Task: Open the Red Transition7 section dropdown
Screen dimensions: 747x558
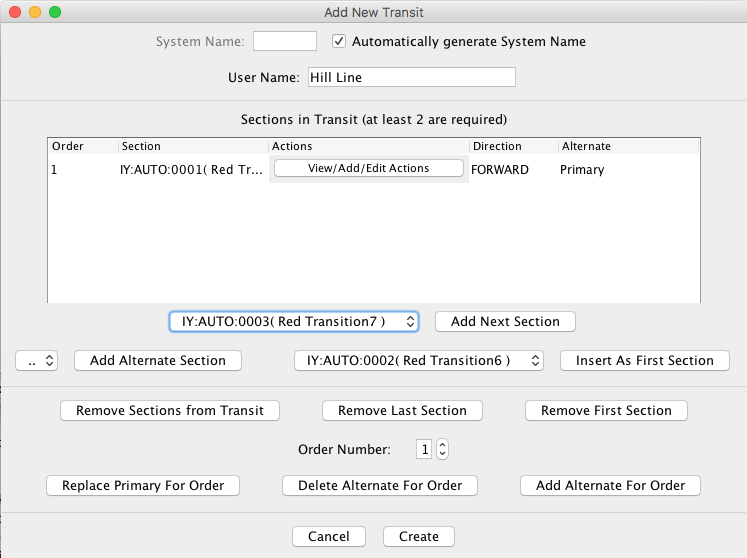Action: tap(294, 322)
